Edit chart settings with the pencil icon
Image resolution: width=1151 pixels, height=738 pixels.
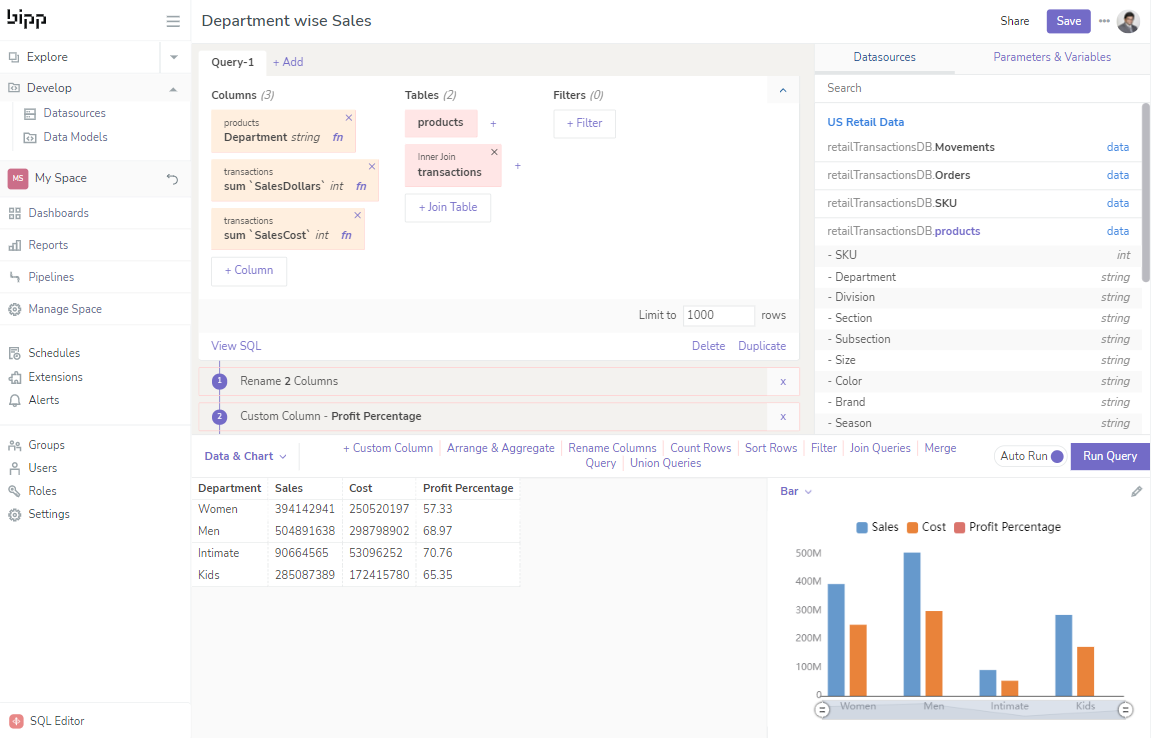point(1136,491)
